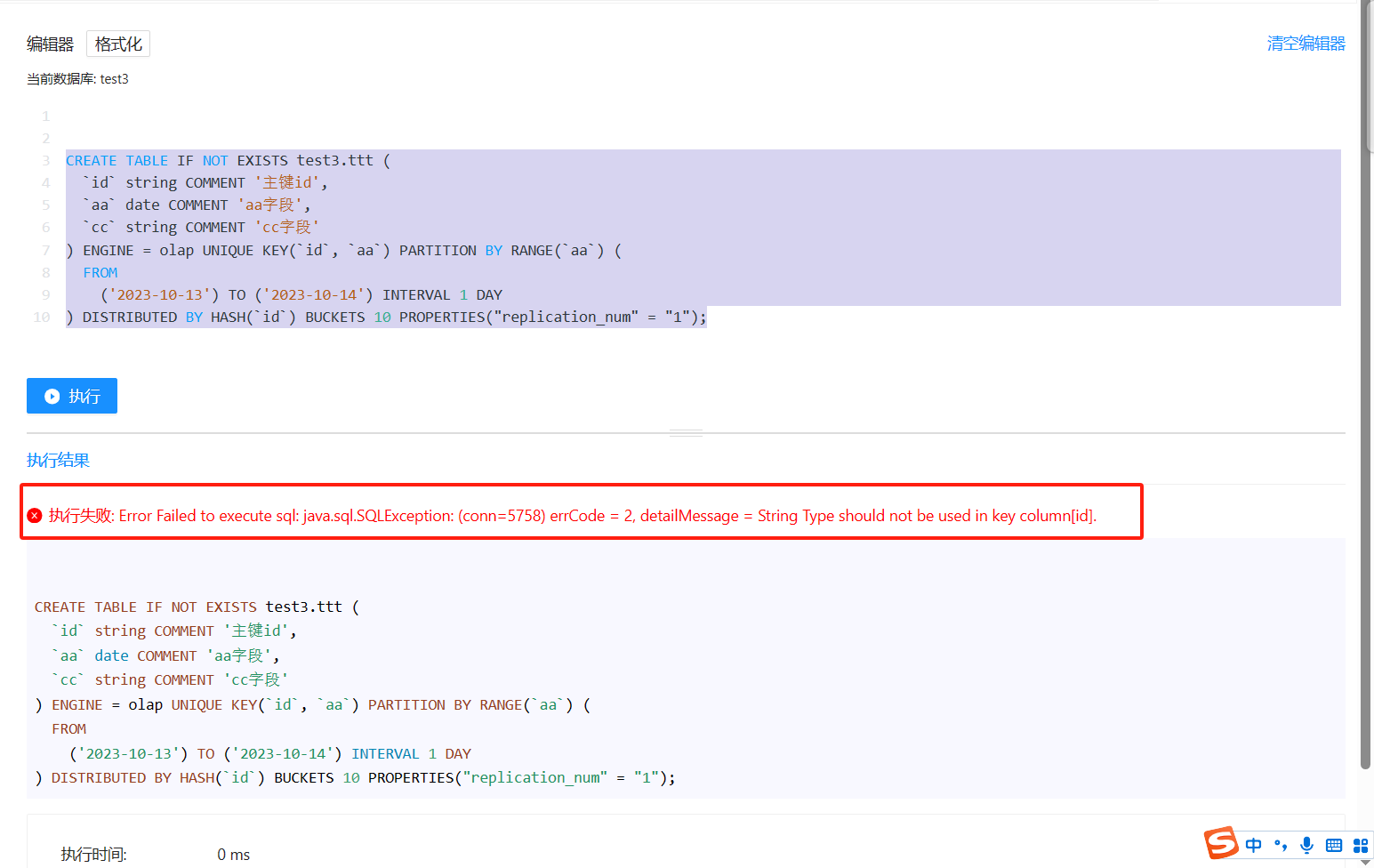
Task: Click the splitter handle between editor and results
Action: coord(686,433)
